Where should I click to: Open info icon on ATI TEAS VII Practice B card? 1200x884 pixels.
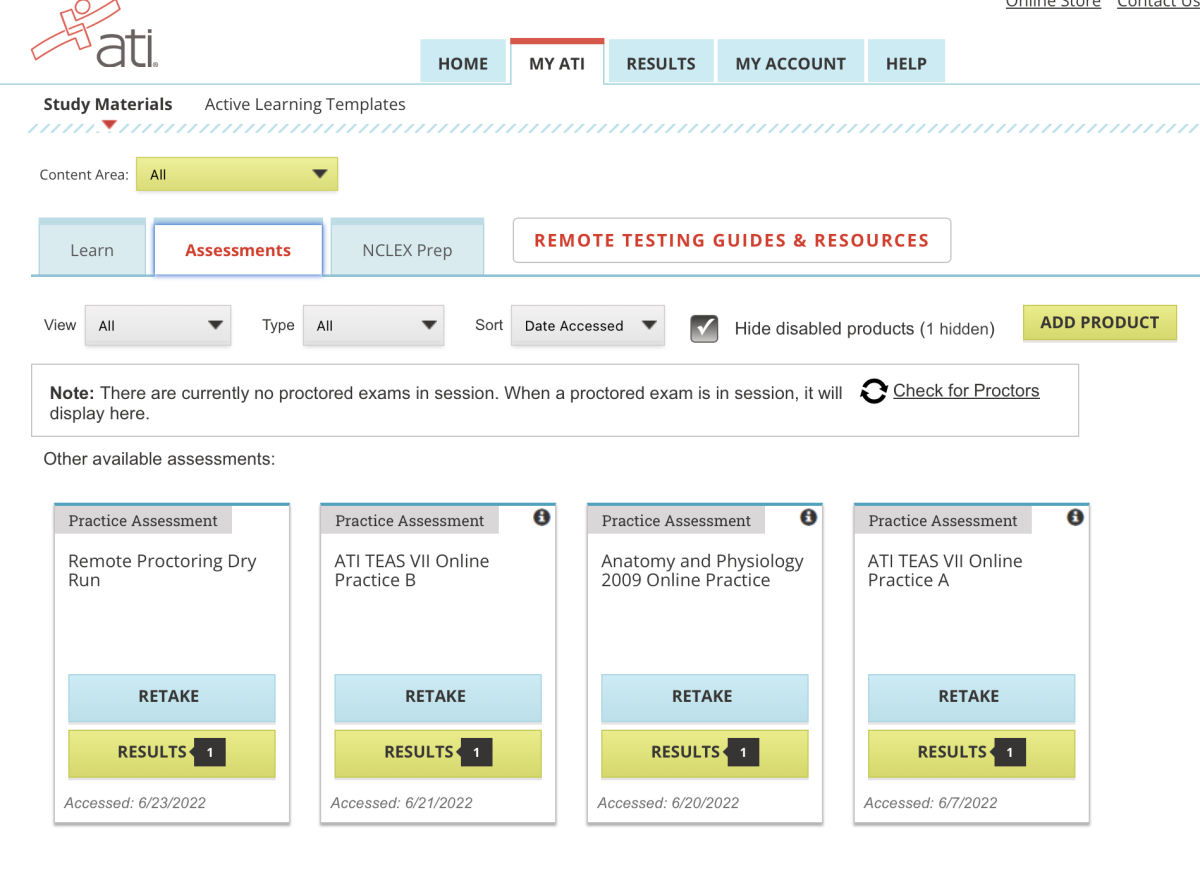tap(542, 517)
